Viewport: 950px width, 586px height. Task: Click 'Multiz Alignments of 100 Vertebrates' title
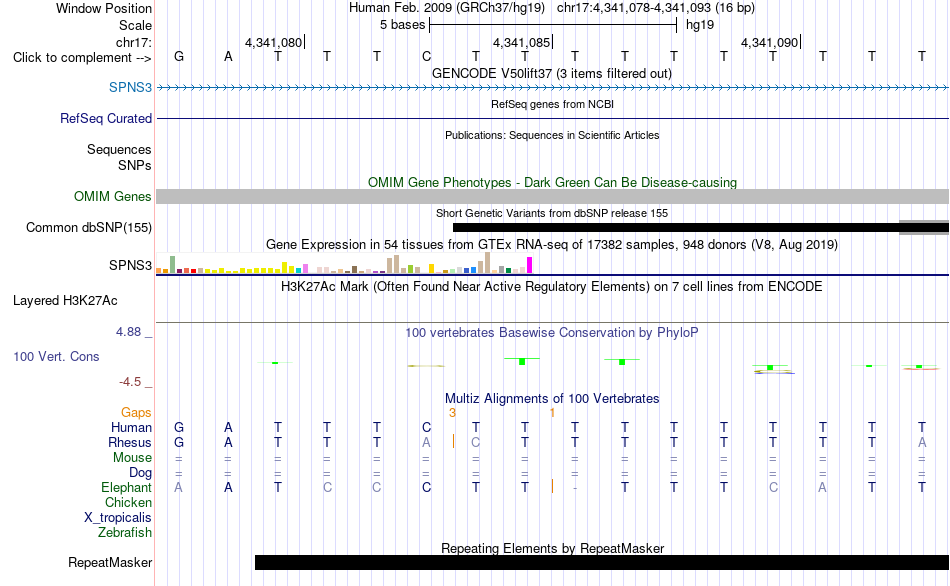click(552, 398)
